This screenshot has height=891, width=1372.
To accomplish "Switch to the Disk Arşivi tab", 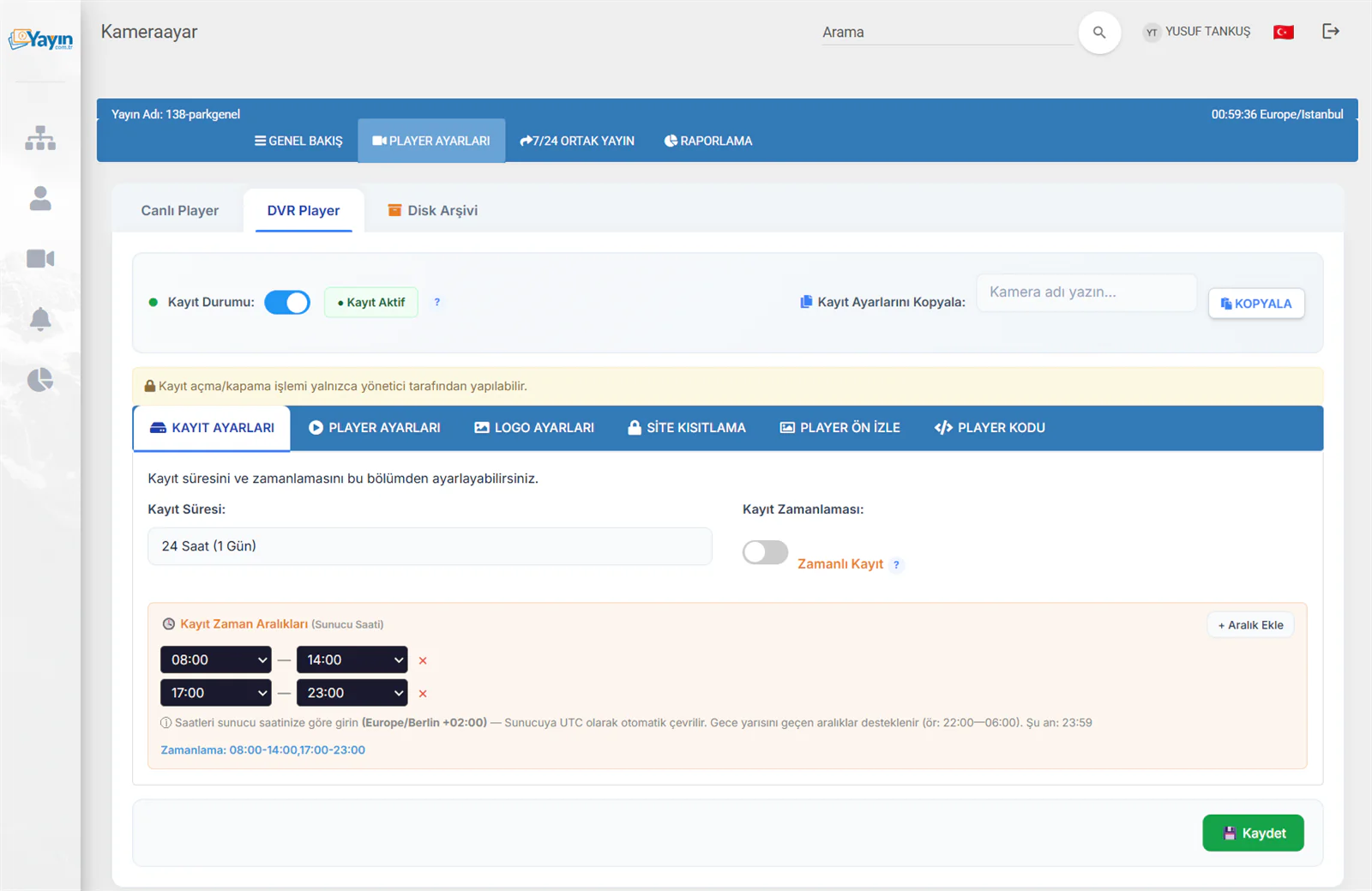I will point(433,211).
